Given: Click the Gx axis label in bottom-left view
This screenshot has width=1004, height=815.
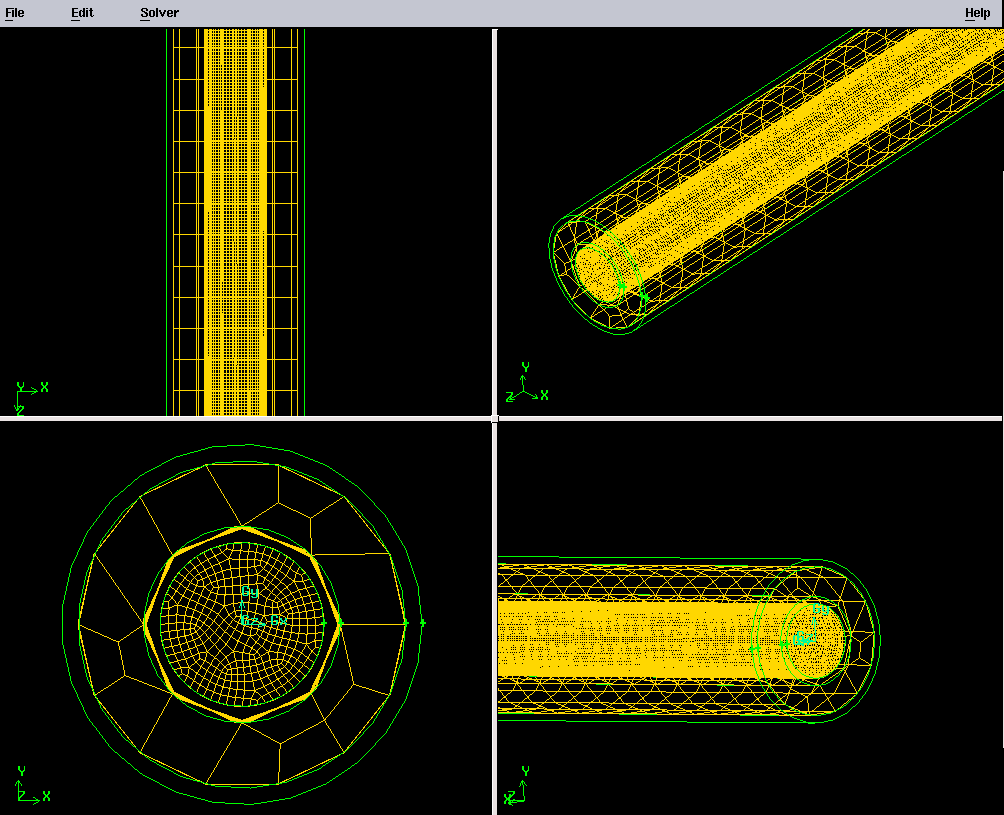Looking at the screenshot, I should coord(278,622).
